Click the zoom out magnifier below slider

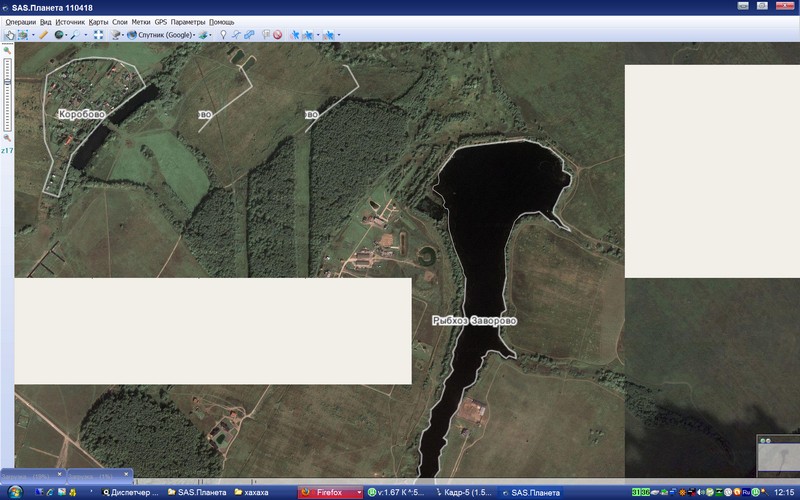pyautogui.click(x=7, y=139)
